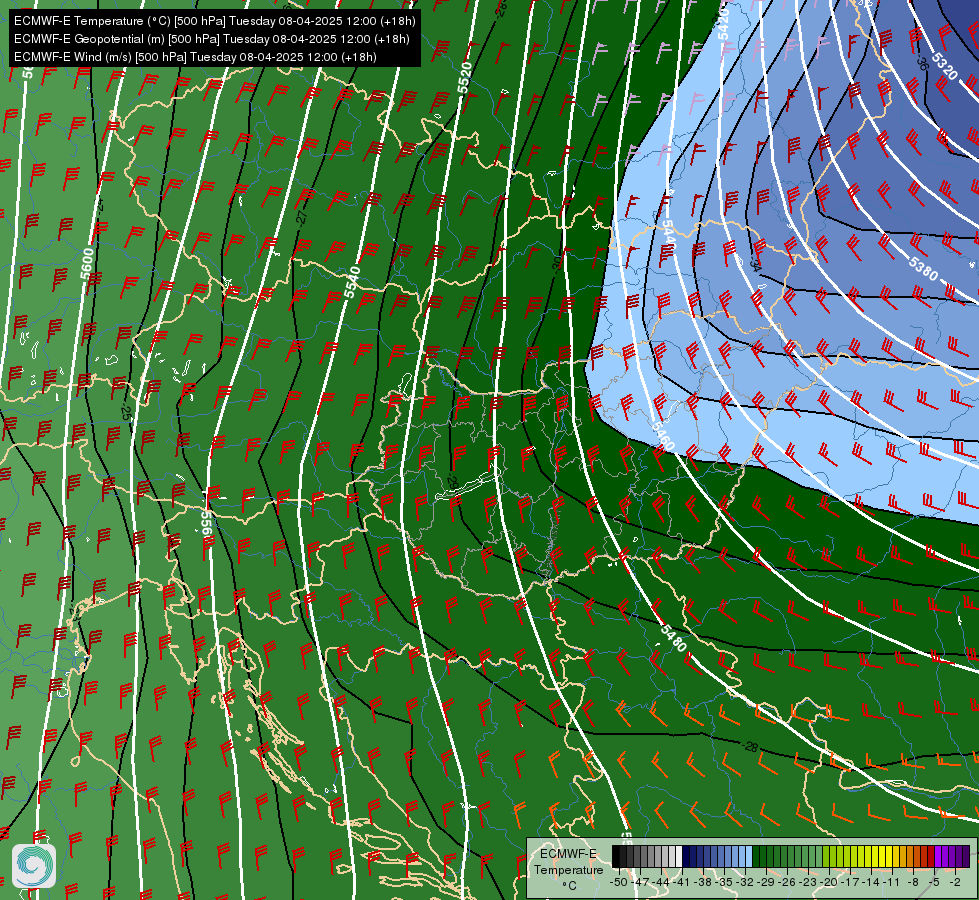Click the -38 value in the legend
979x900 pixels.
click(703, 882)
